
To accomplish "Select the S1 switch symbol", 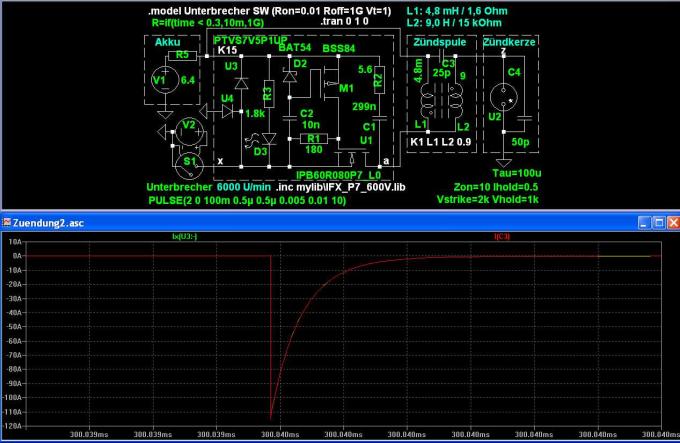I will (x=185, y=160).
